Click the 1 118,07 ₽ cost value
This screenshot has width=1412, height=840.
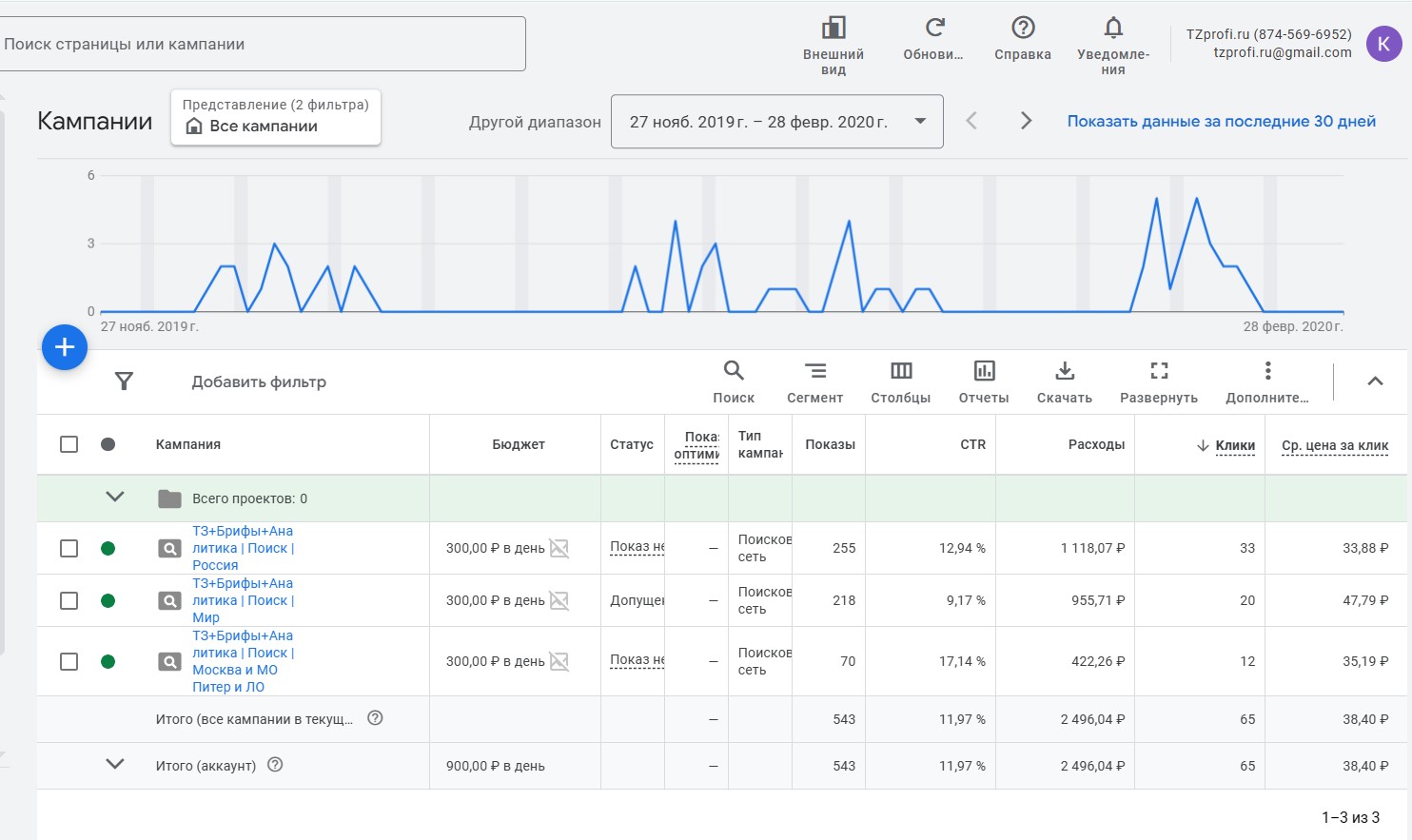pyautogui.click(x=1092, y=548)
